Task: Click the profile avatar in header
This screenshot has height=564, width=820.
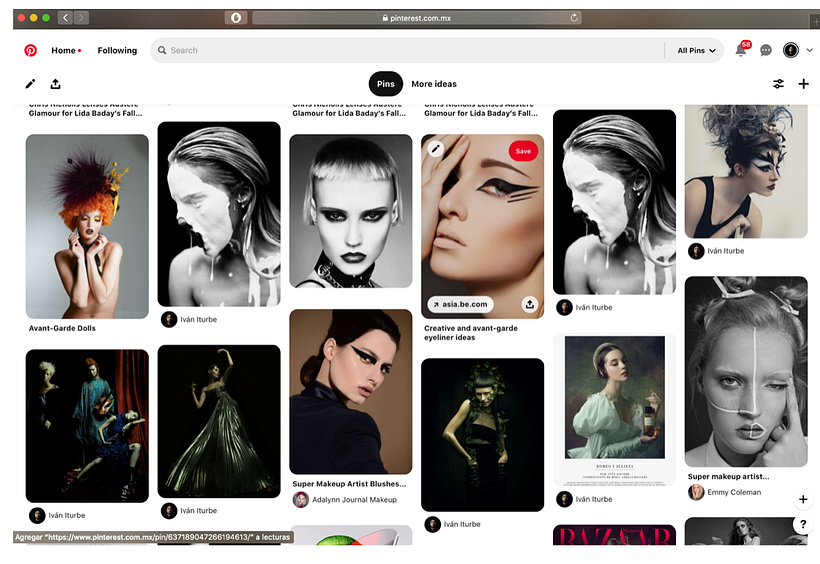Action: click(790, 50)
